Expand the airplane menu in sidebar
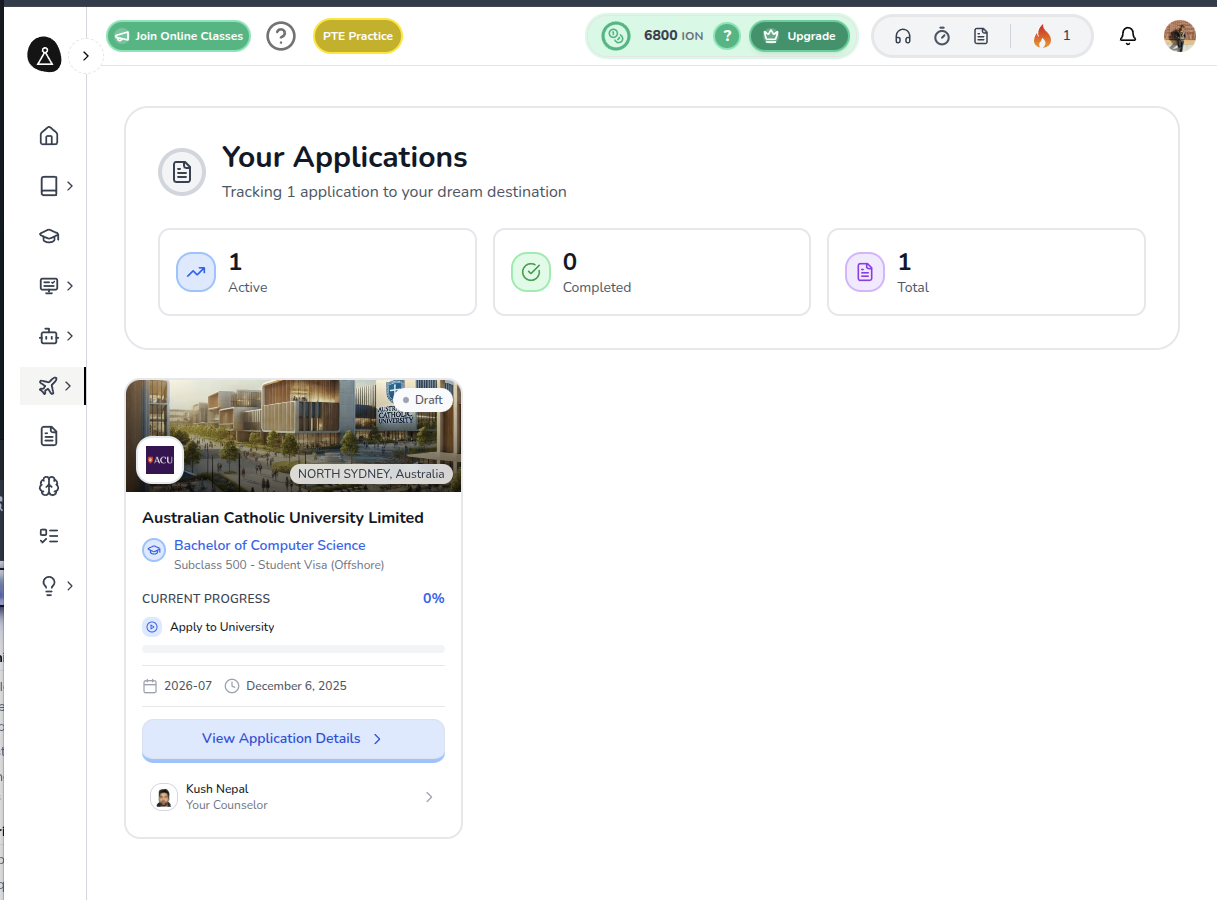 [x=55, y=386]
